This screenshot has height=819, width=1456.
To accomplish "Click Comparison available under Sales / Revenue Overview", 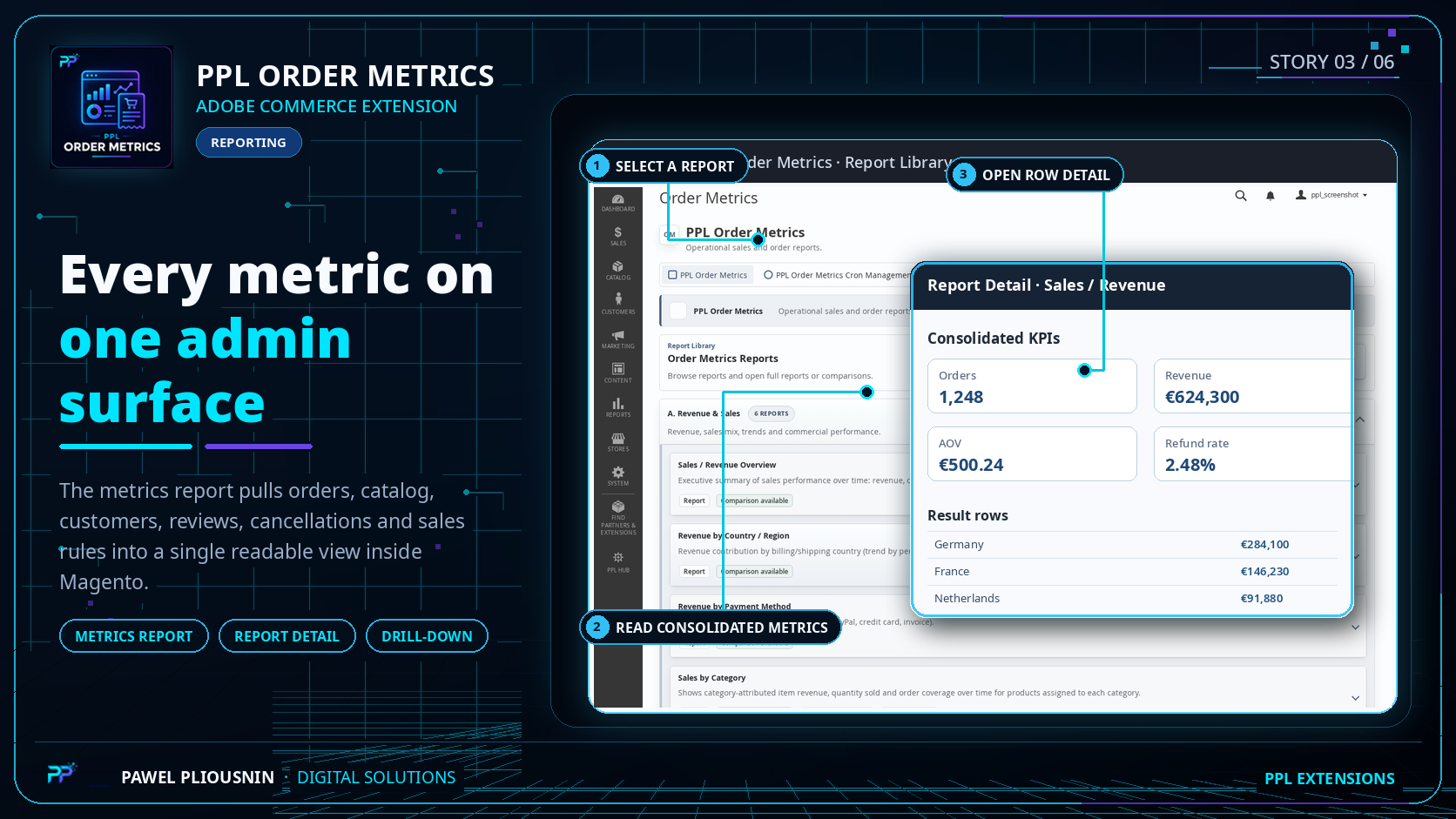I will point(755,500).
